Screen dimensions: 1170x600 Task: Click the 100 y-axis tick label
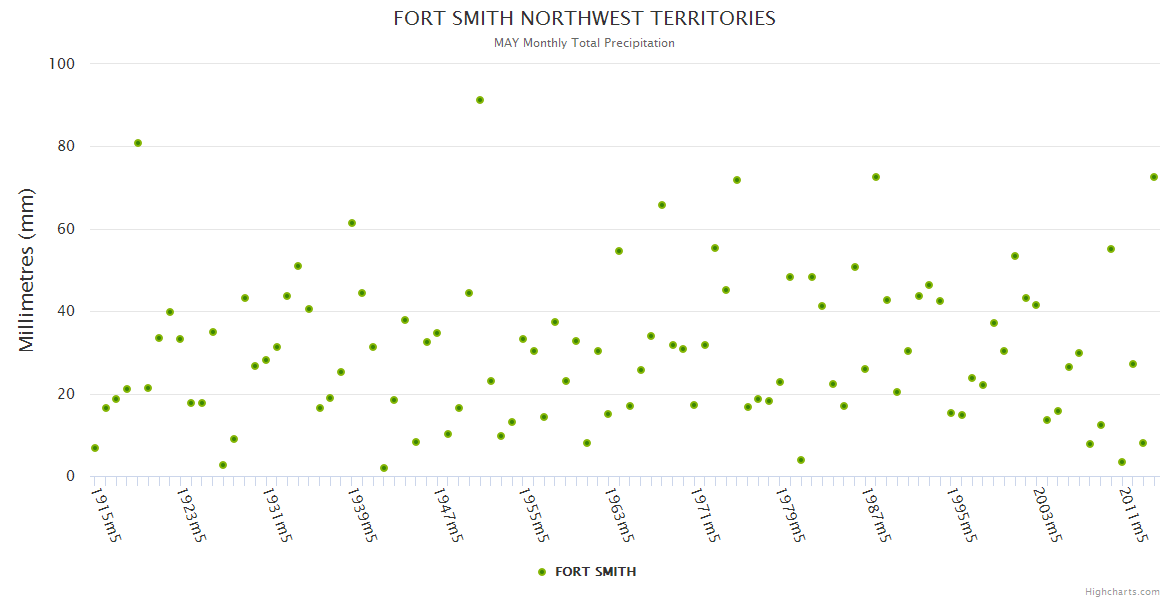[62, 64]
